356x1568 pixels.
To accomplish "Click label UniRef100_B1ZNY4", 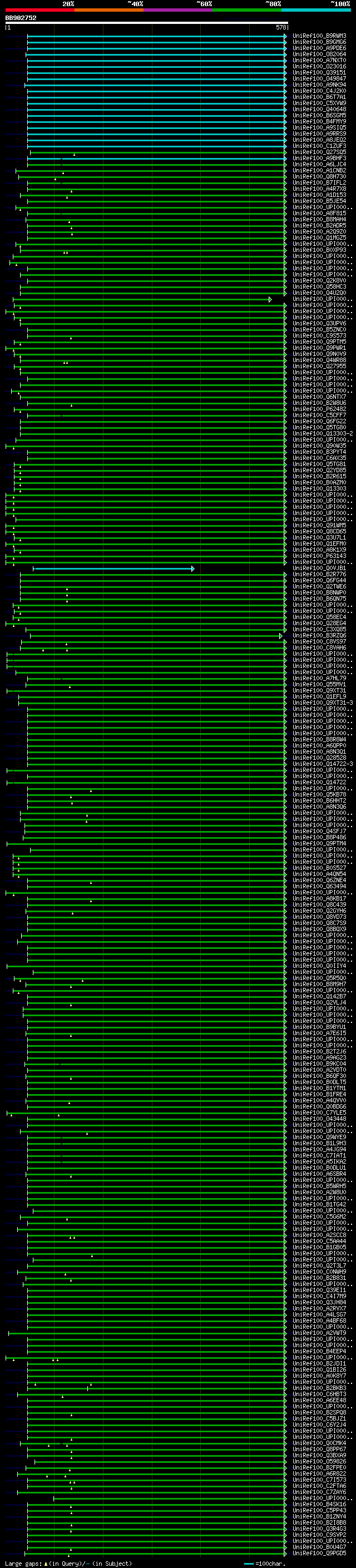I will point(319,1516).
